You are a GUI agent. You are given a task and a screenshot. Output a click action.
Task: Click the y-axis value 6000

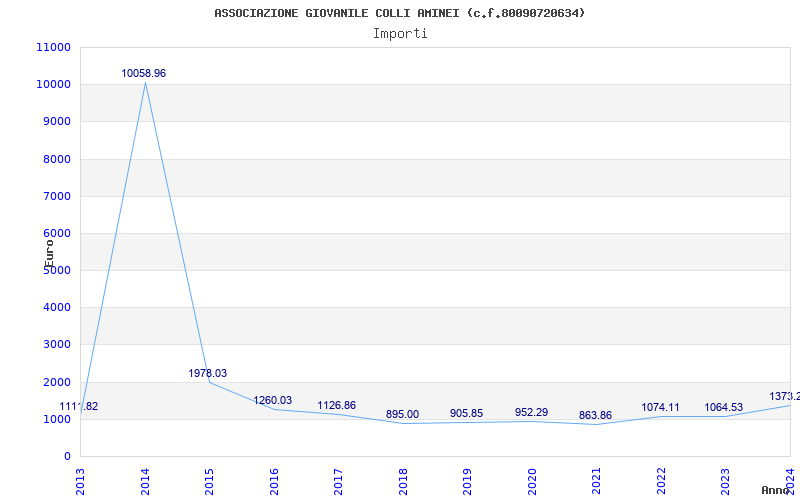click(x=57, y=234)
